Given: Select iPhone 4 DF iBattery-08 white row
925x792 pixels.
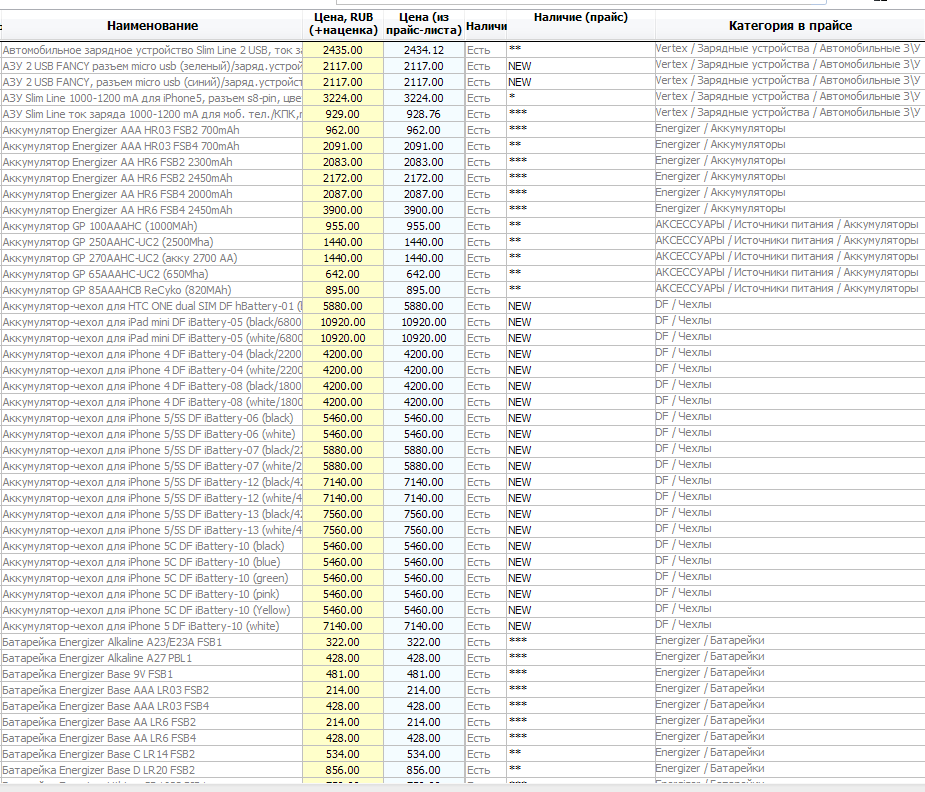Looking at the screenshot, I should tap(152, 402).
